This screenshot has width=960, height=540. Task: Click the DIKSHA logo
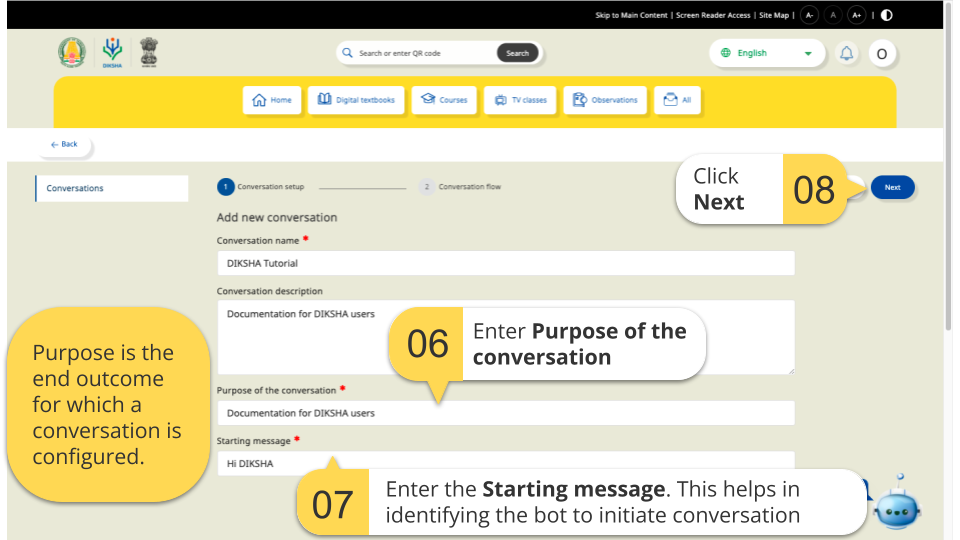[x=112, y=53]
